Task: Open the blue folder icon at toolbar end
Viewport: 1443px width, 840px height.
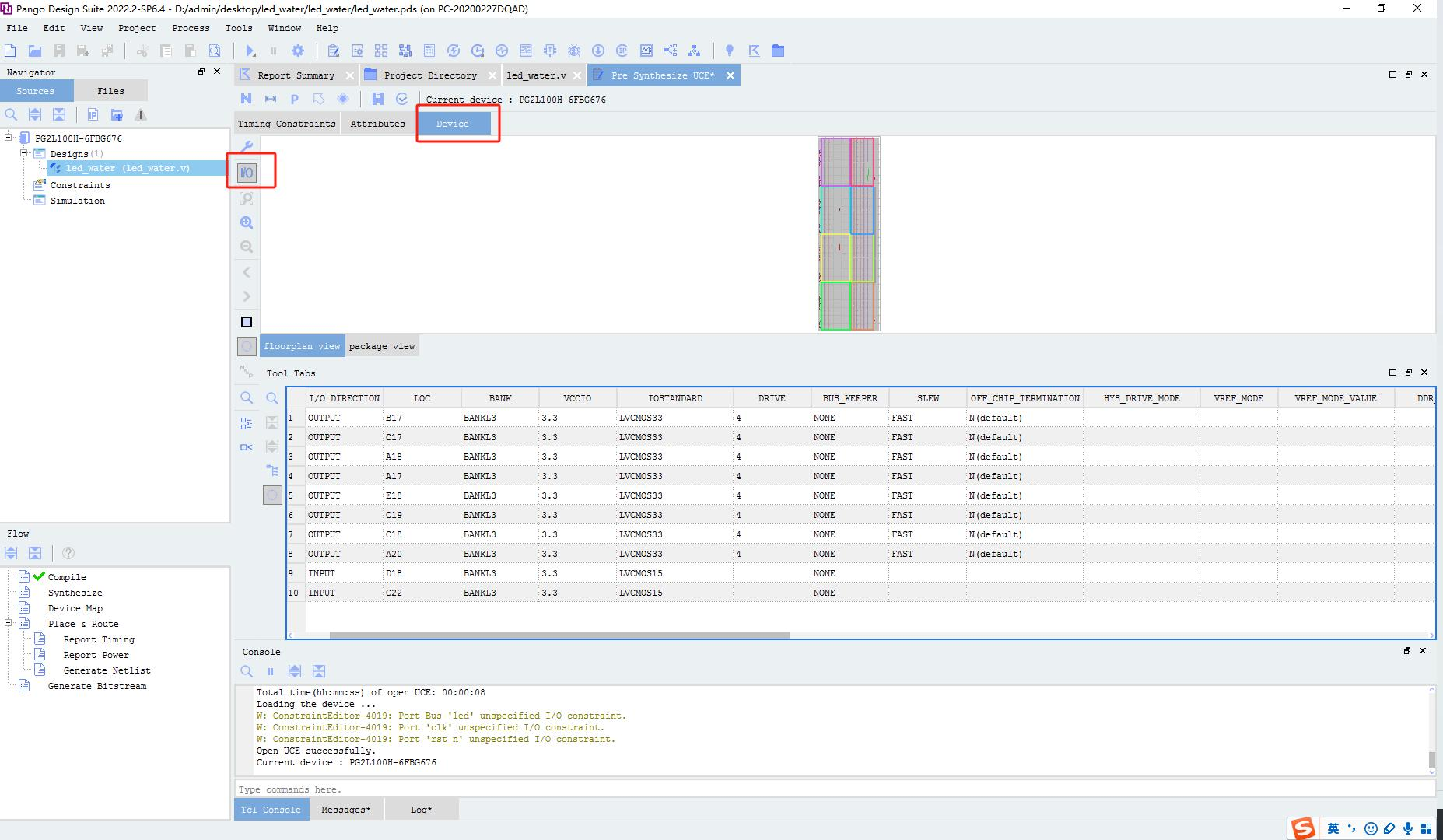Action: coord(778,51)
